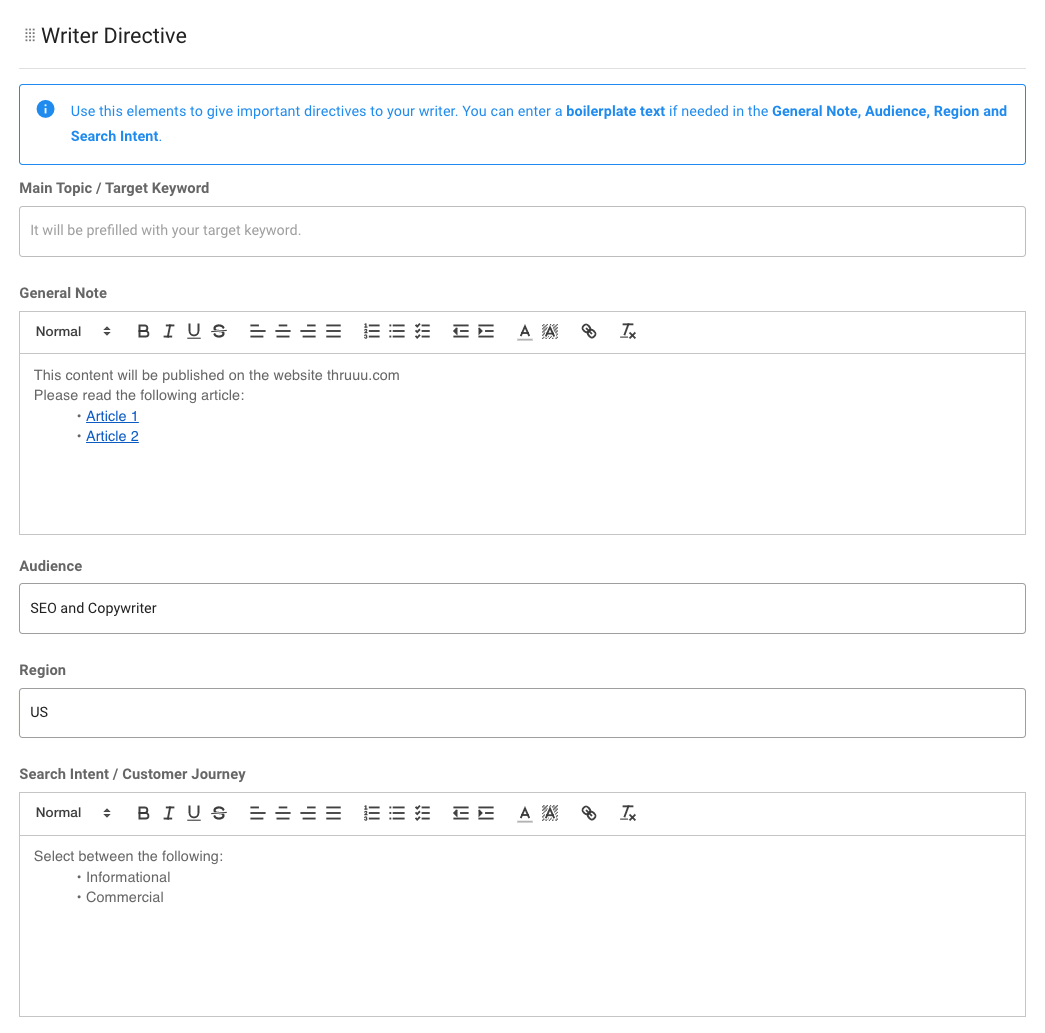Screen dimensions: 1045x1033
Task: Clear formatting in General Note toolbar
Action: click(x=628, y=332)
